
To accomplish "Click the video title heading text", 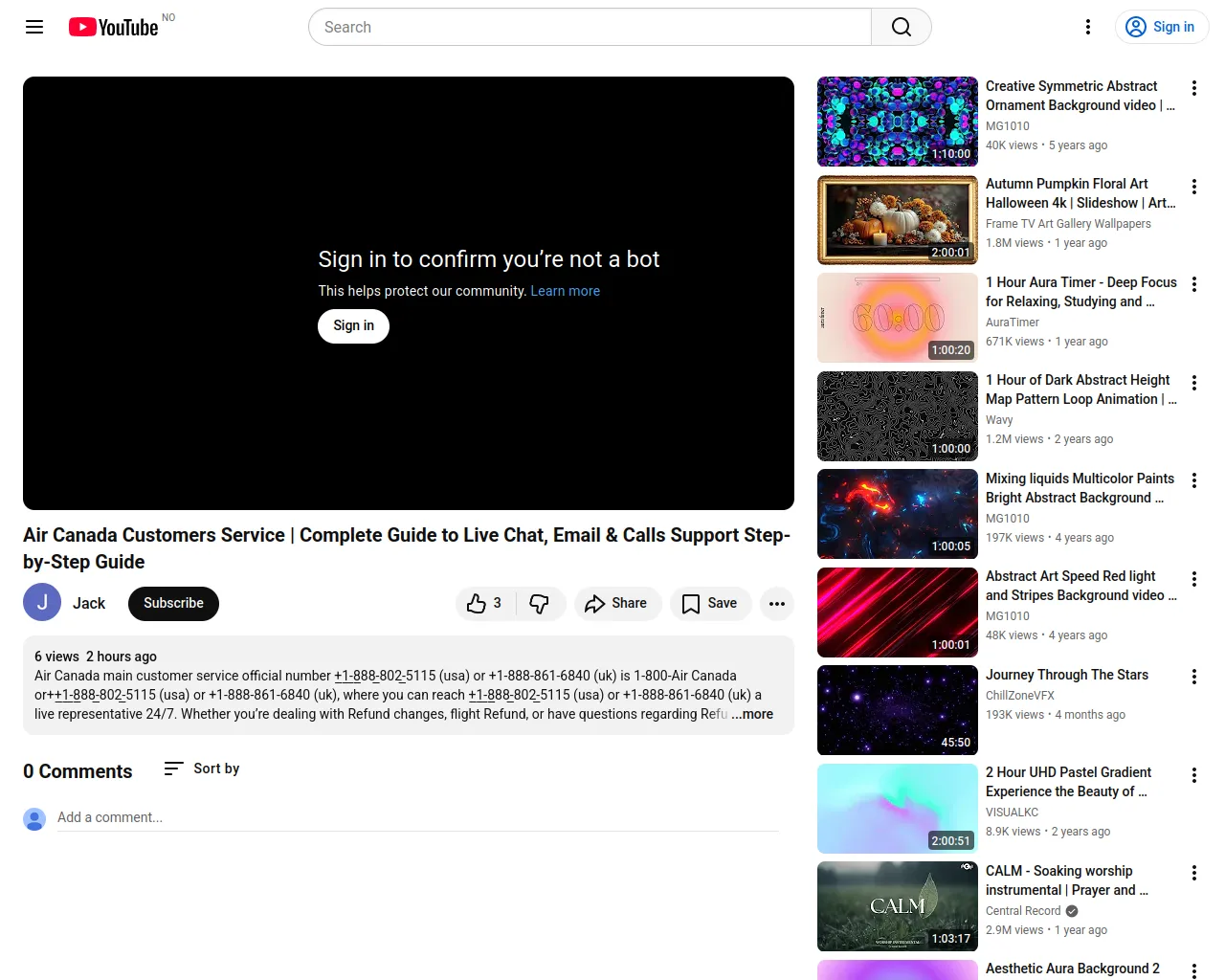I will point(407,548).
